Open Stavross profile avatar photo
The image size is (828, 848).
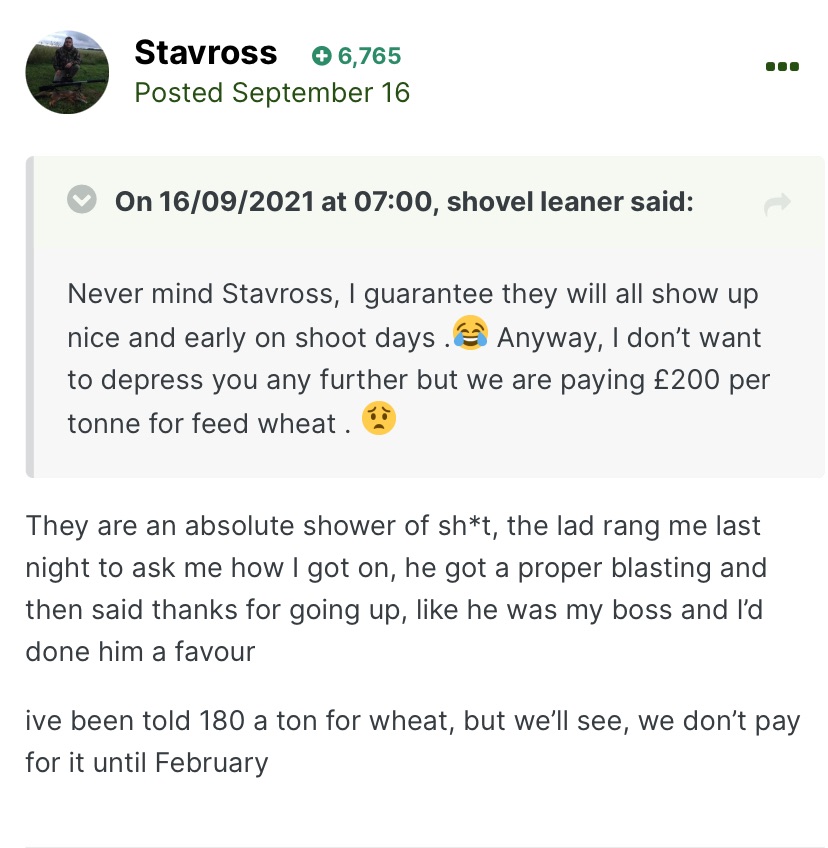(x=67, y=72)
